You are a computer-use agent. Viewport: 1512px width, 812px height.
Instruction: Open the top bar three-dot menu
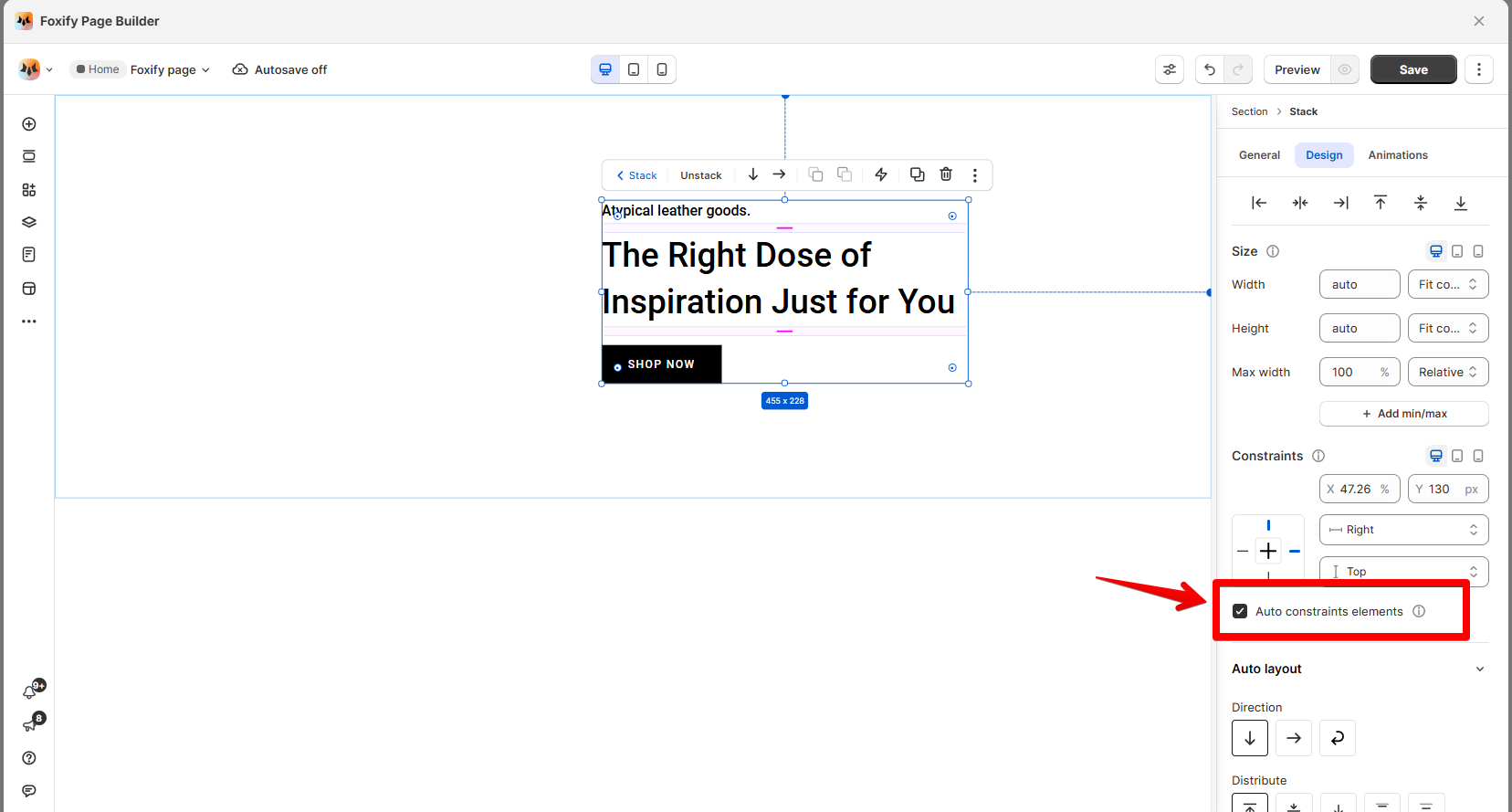click(1479, 69)
